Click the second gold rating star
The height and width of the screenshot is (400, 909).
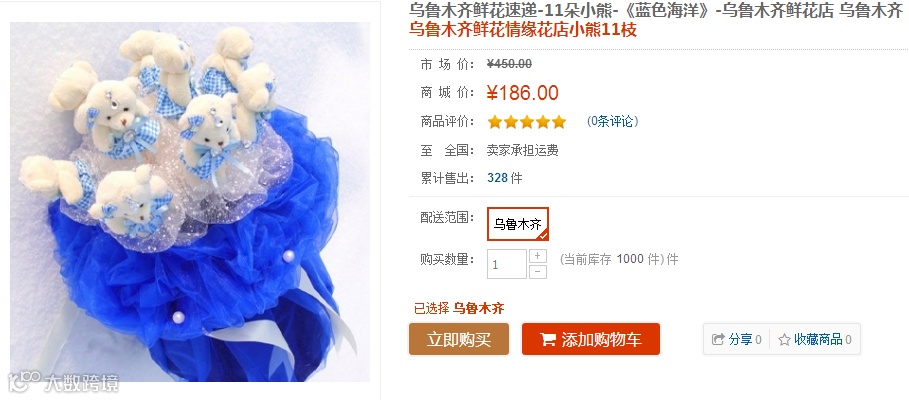[x=511, y=122]
